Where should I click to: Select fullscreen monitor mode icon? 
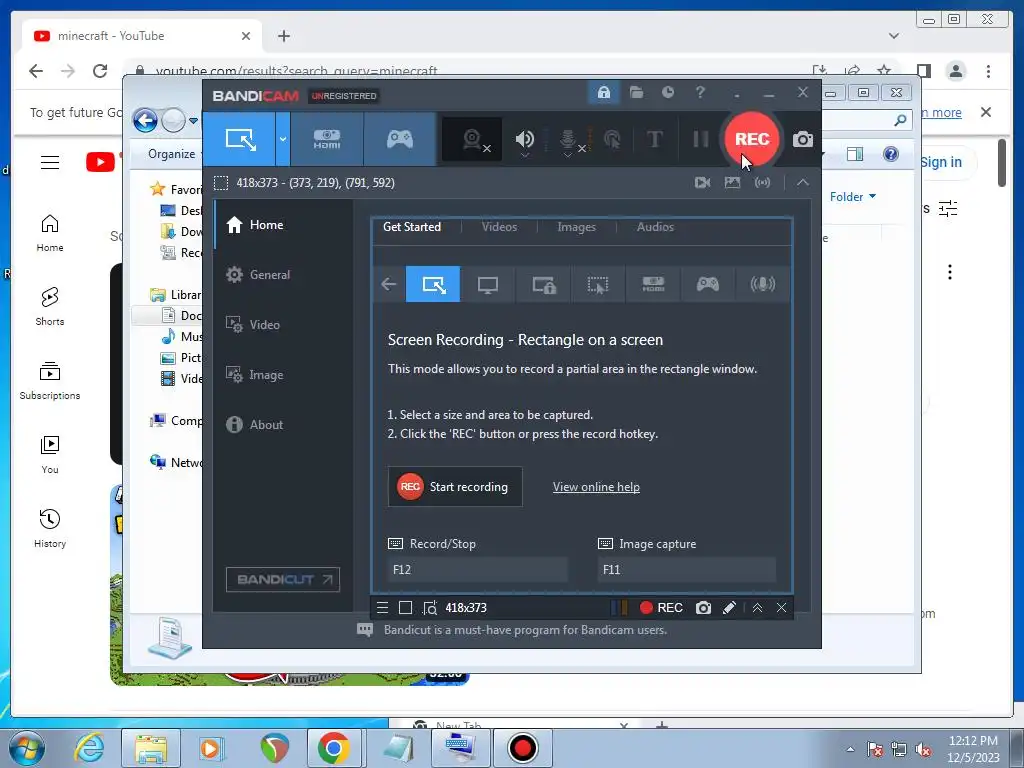pos(488,284)
